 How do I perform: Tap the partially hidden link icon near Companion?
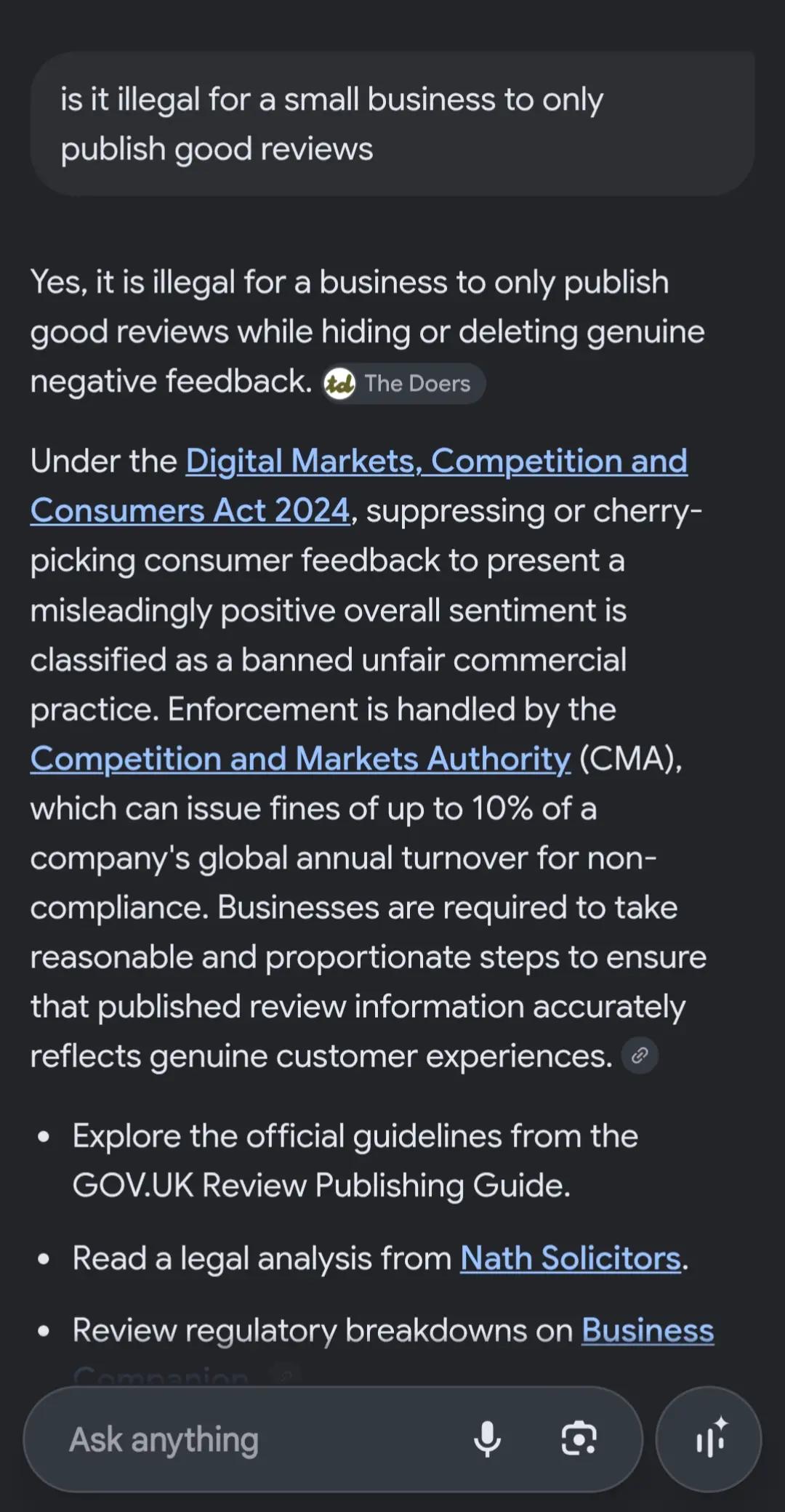pos(286,1375)
